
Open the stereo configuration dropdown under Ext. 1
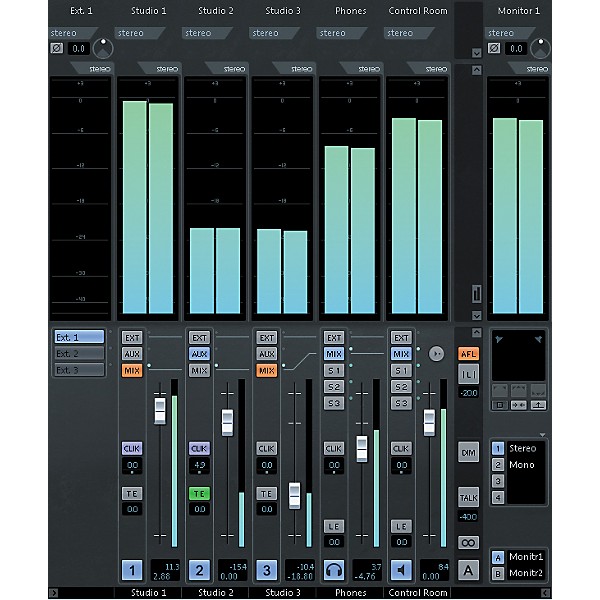(x=73, y=33)
